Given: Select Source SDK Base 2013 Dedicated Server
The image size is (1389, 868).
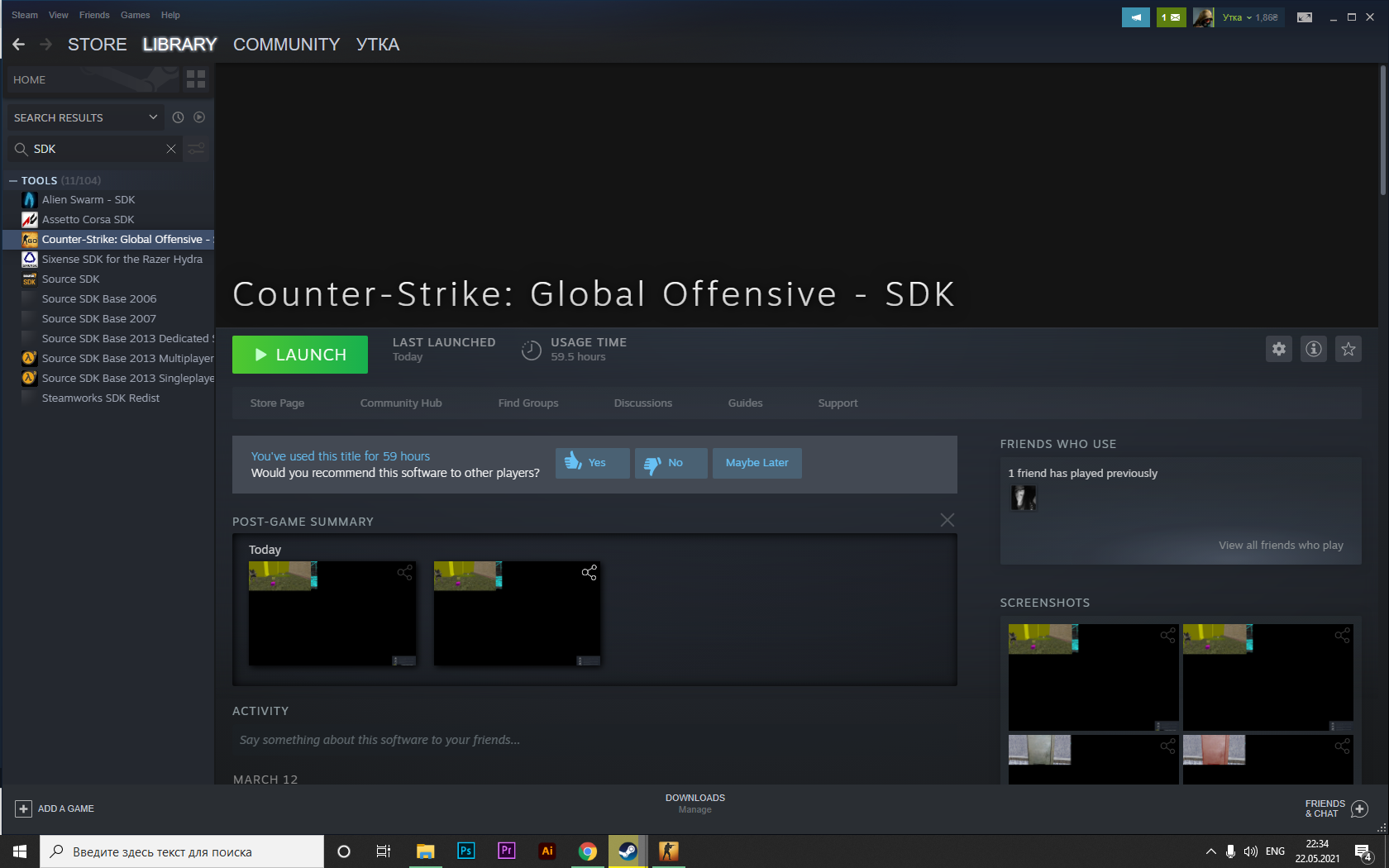Looking at the screenshot, I should click(x=108, y=339).
